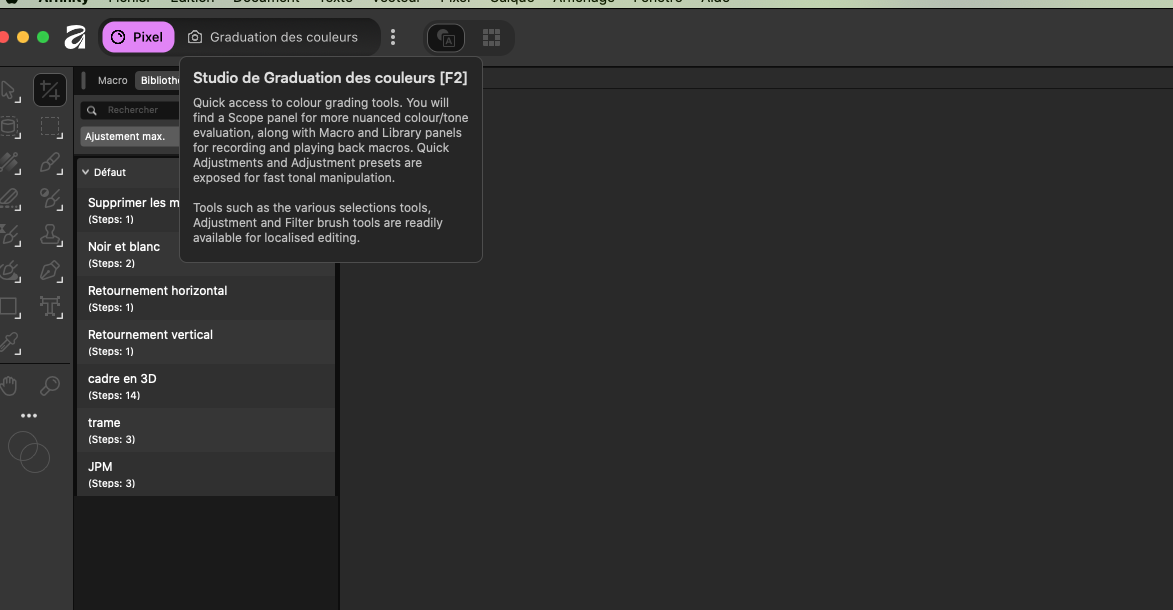
Task: Run the cadre en 3D macro
Action: pyautogui.click(x=206, y=386)
